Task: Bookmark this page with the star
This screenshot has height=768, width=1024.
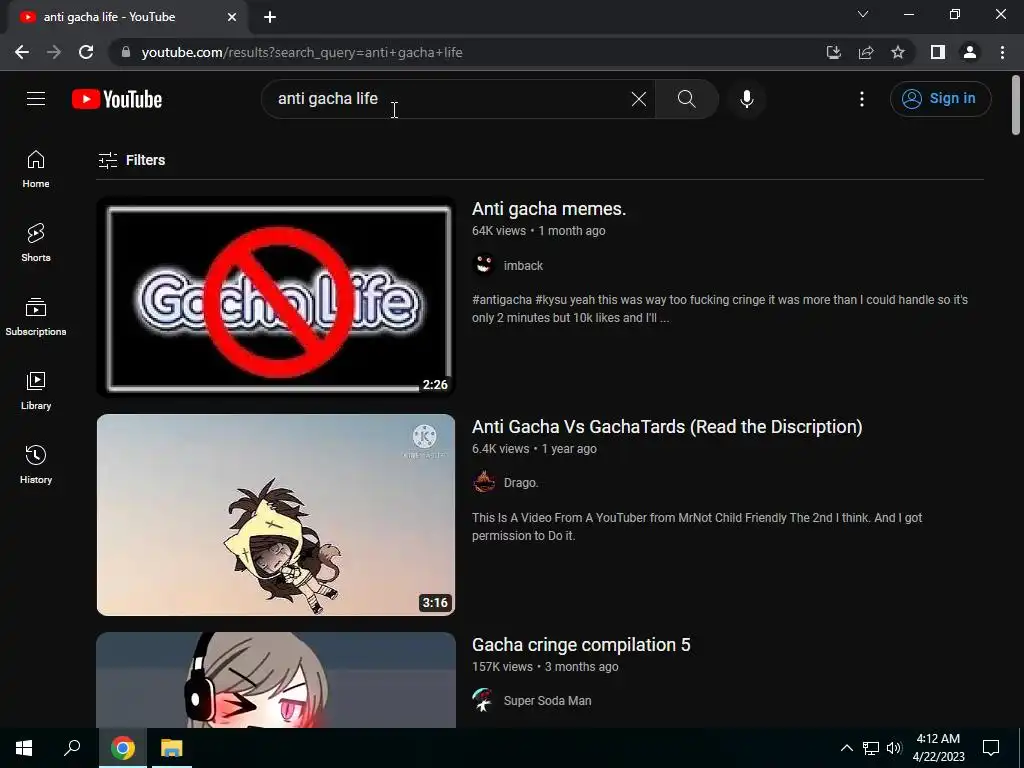Action: [x=898, y=52]
